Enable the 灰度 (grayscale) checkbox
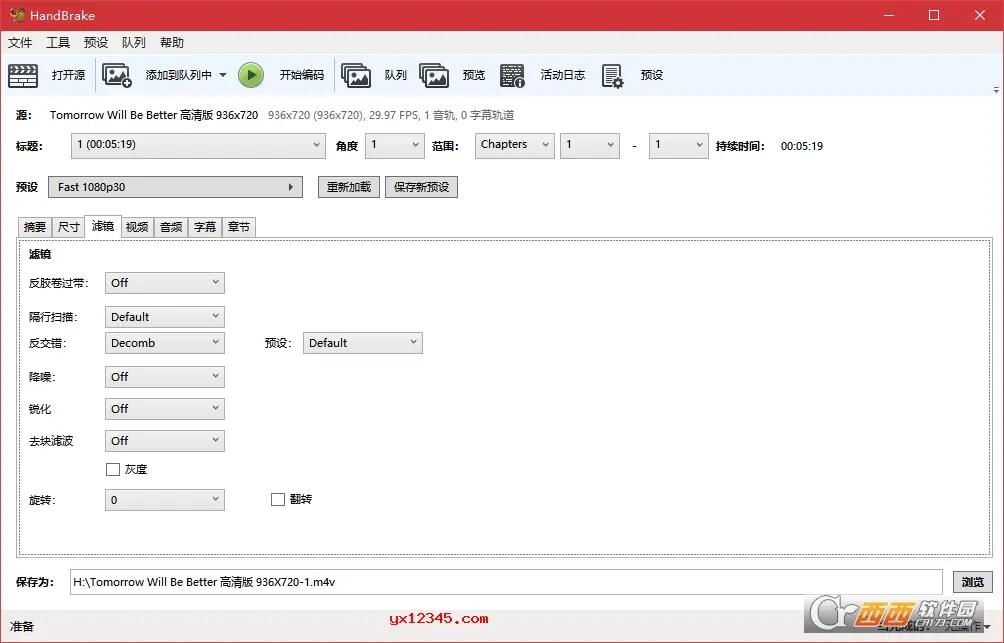 tap(113, 468)
